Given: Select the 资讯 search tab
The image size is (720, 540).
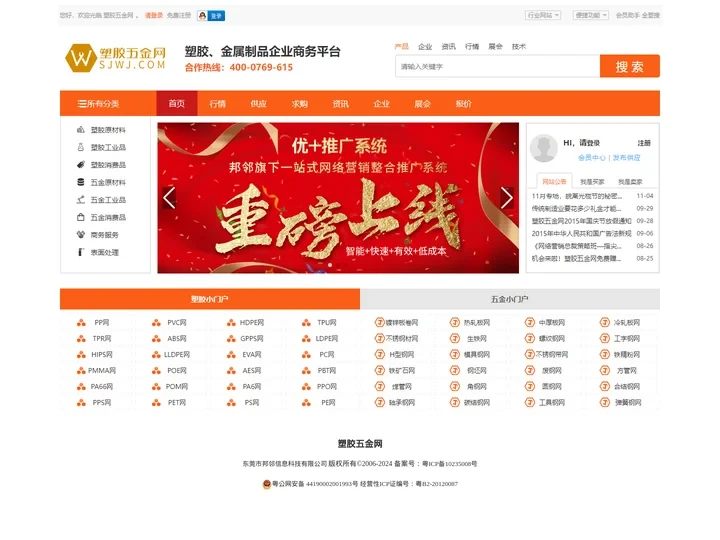Looking at the screenshot, I should click(449, 46).
